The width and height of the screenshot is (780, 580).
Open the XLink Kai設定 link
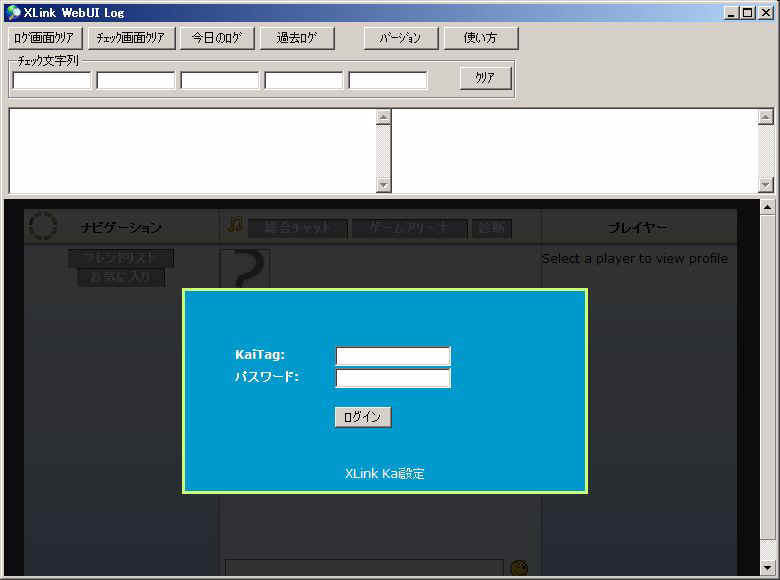point(385,474)
